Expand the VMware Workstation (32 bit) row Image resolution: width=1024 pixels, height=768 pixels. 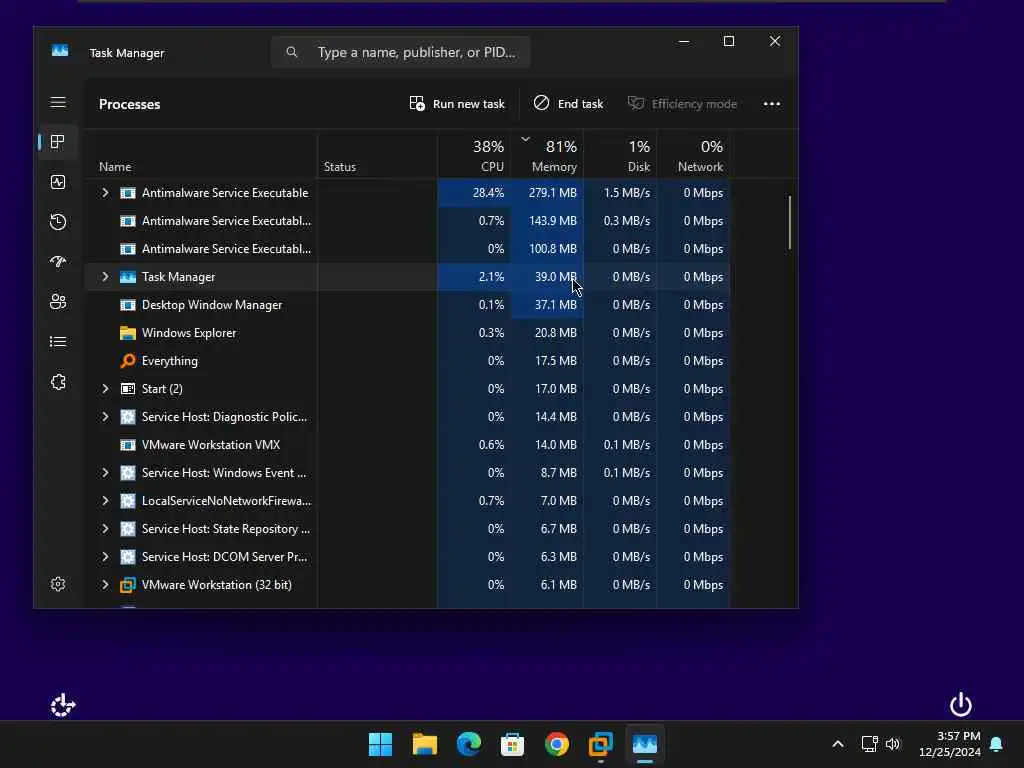(x=105, y=585)
